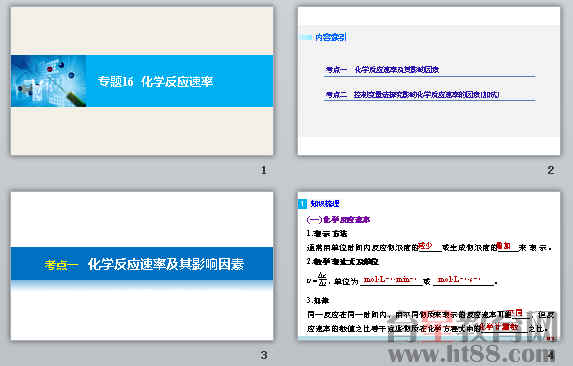Click the 化学反应速率及其影响因素 title on slide 3
The image size is (573, 366).
coord(166,264)
